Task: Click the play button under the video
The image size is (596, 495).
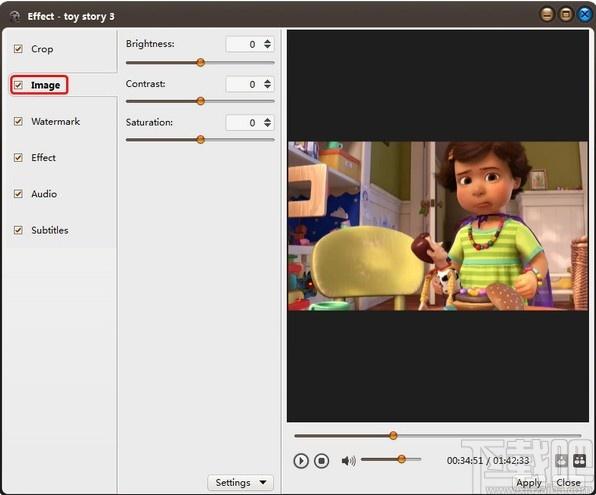Action: pos(301,461)
